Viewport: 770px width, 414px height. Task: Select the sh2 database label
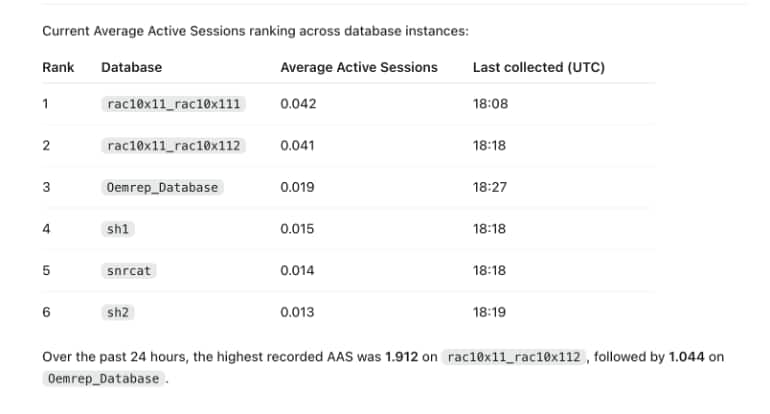coord(118,313)
